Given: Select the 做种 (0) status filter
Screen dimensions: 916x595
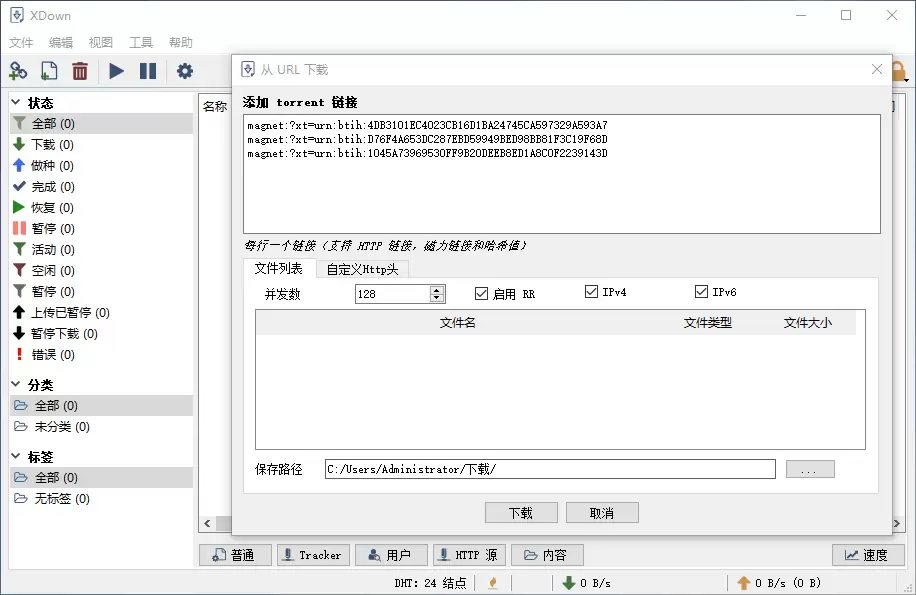Looking at the screenshot, I should point(101,165).
